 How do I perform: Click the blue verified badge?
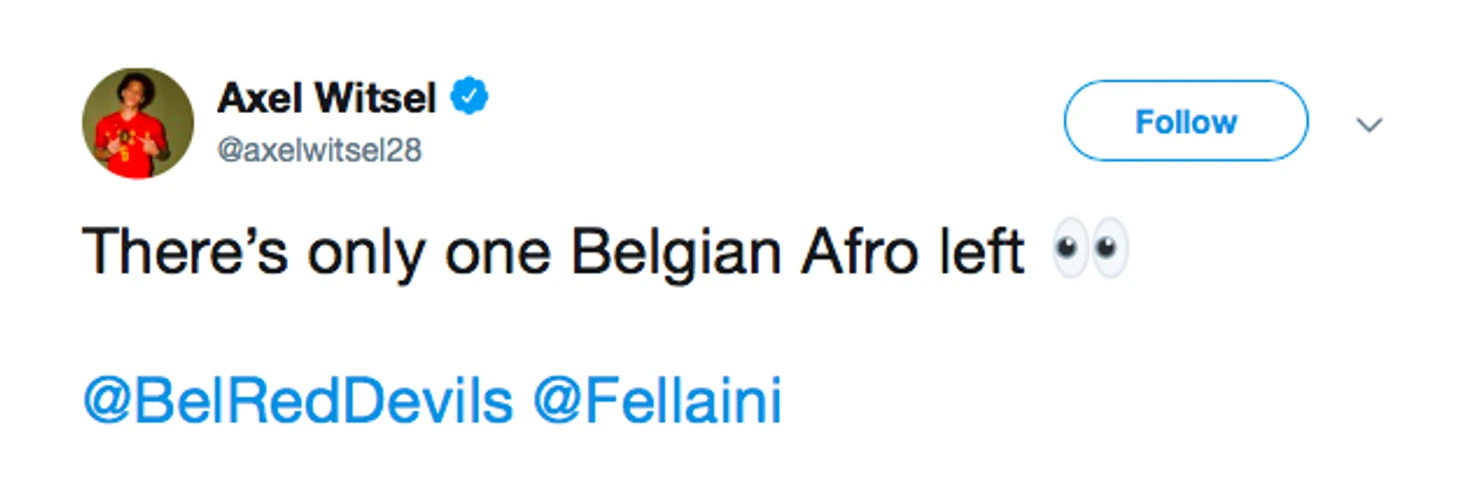(469, 97)
